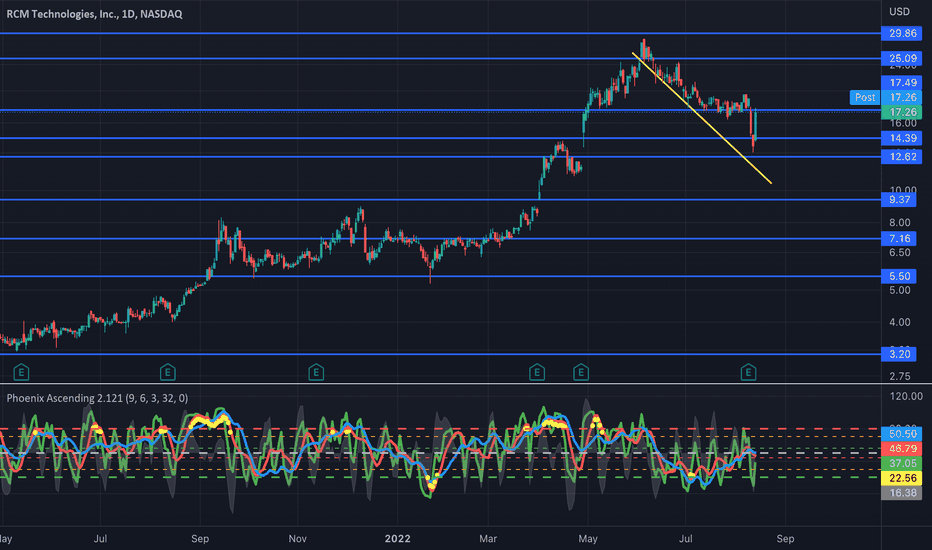The height and width of the screenshot is (550, 932).
Task: Select the 12.62 horizontal line price label
Action: coord(902,156)
